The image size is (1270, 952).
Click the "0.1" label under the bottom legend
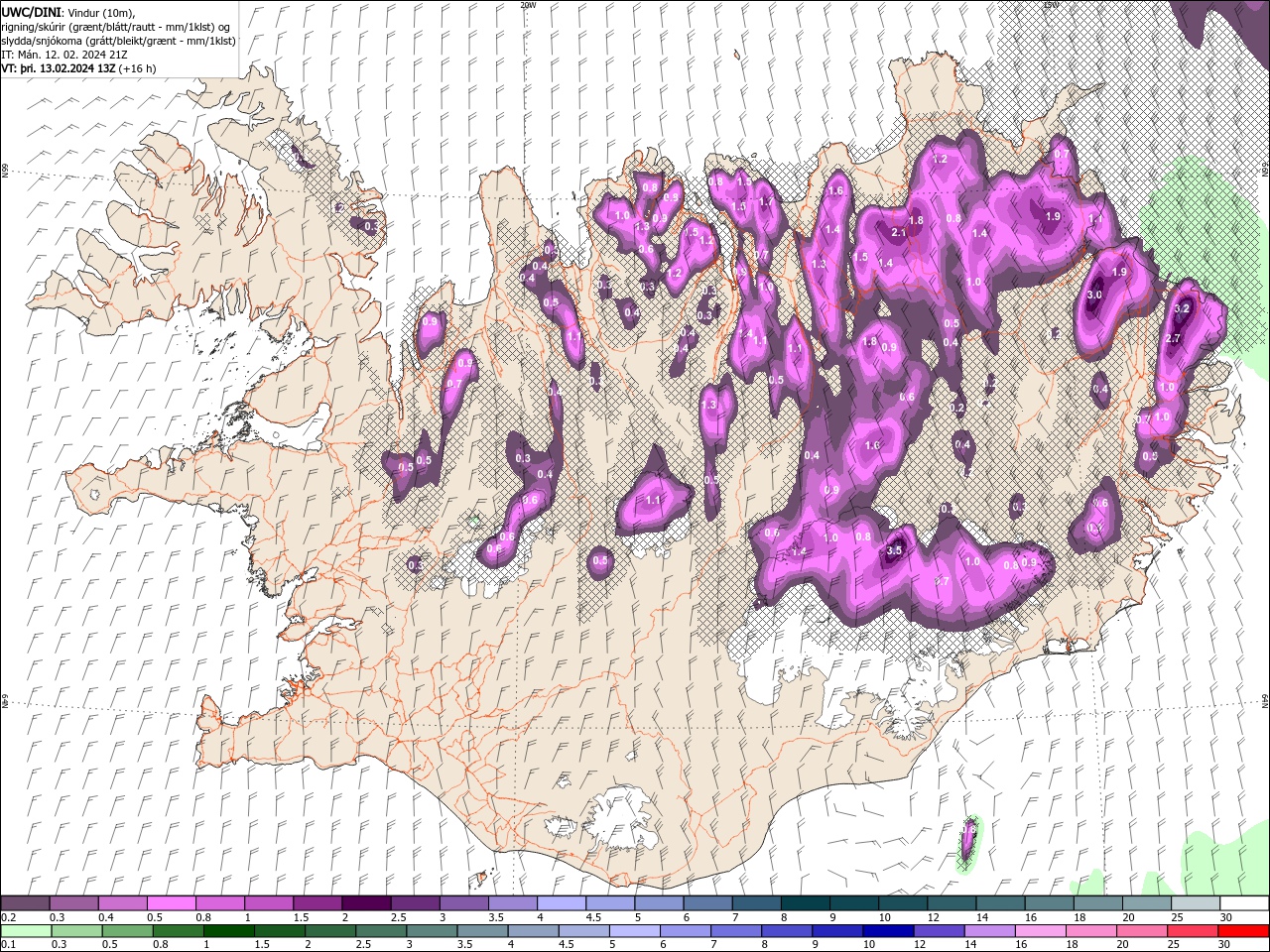click(9, 945)
